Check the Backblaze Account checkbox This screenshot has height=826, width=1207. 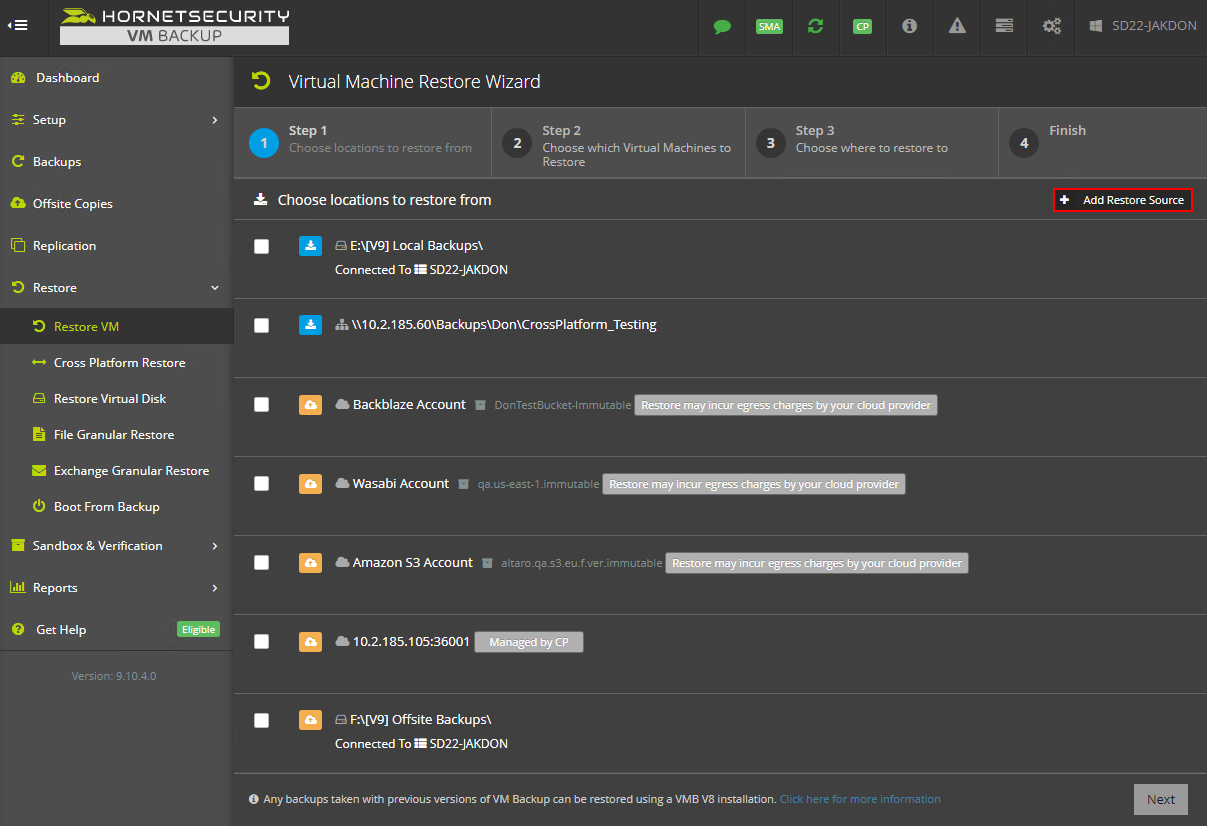tap(262, 405)
